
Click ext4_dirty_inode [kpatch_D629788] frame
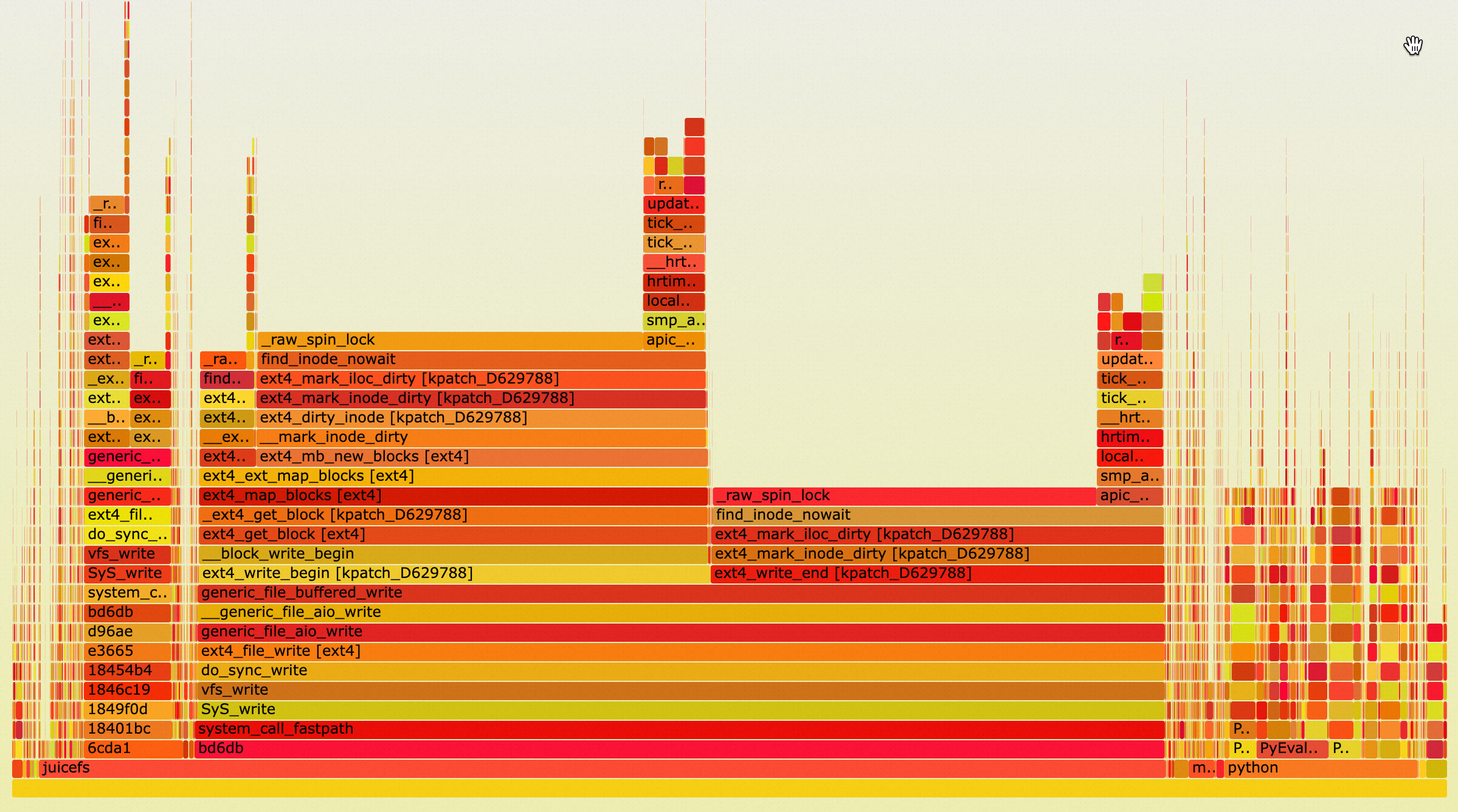[x=482, y=418]
